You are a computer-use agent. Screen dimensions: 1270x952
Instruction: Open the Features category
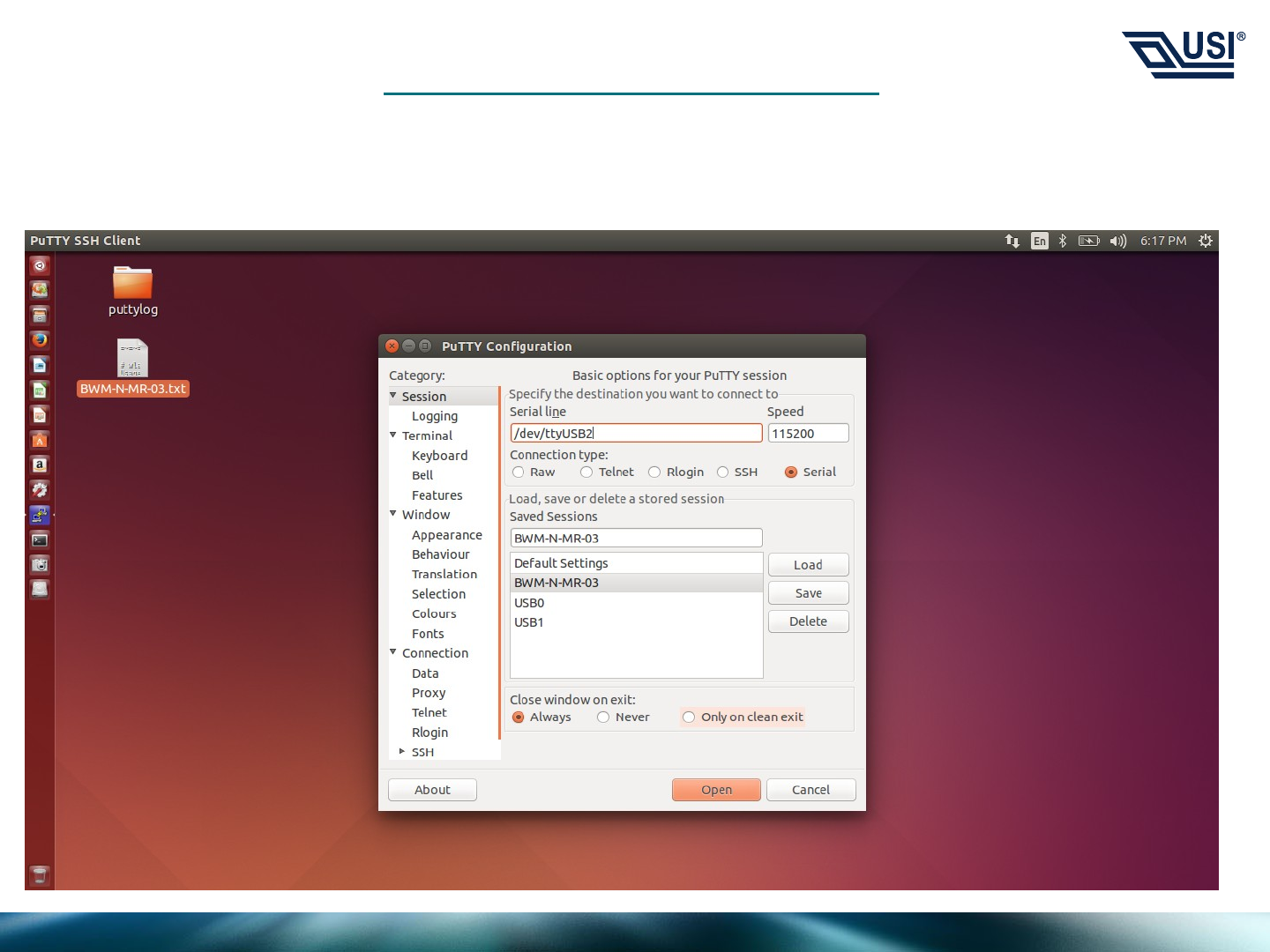click(437, 495)
